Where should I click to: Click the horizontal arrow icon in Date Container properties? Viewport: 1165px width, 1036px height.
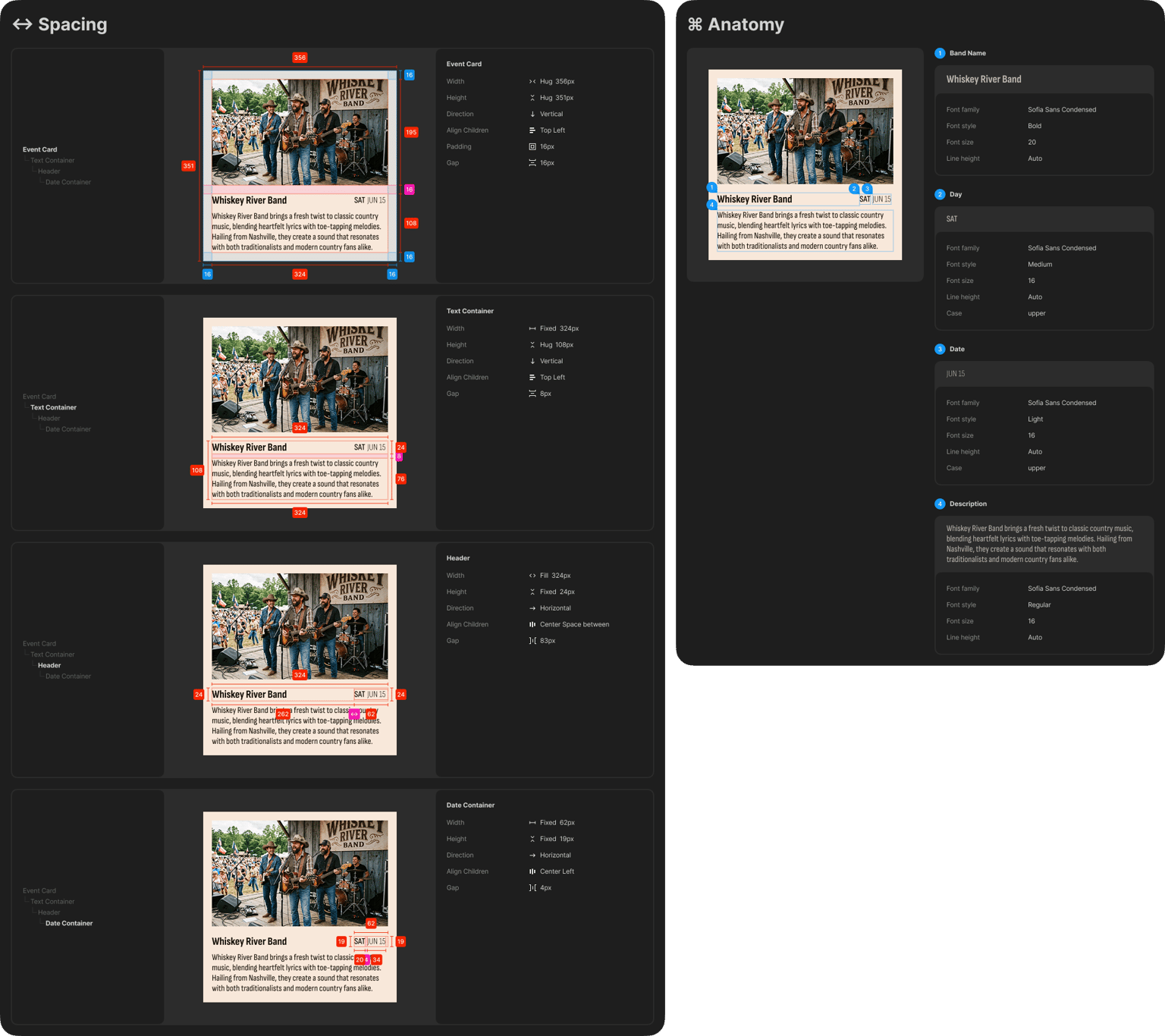(532, 855)
